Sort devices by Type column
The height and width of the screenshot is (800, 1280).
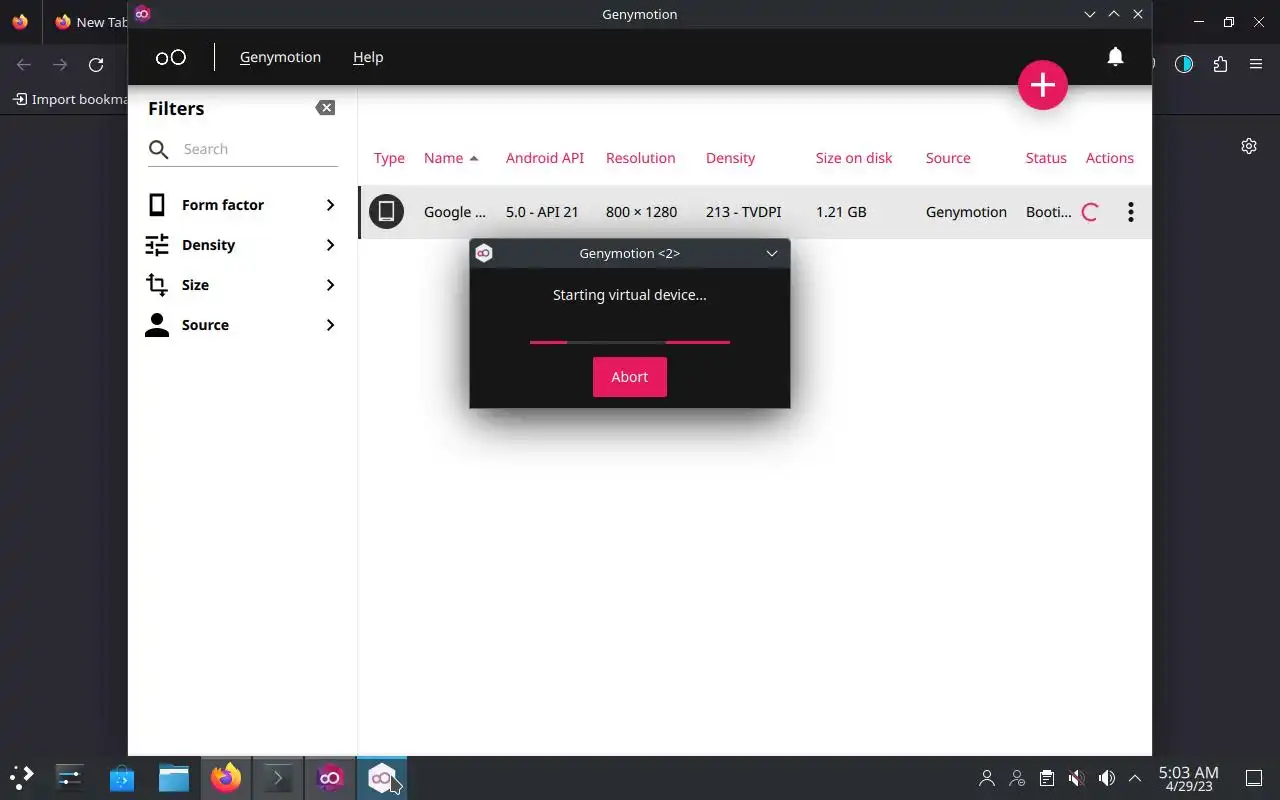point(389,158)
